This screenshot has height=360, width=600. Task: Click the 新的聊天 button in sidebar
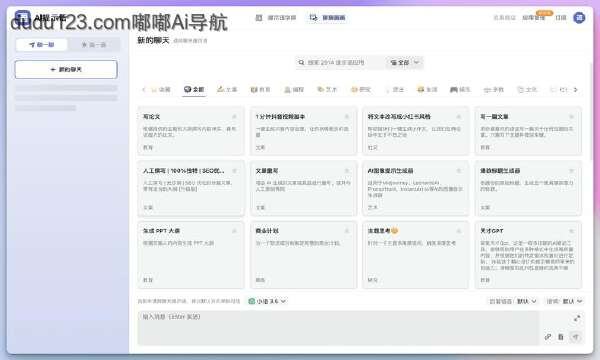click(x=66, y=70)
